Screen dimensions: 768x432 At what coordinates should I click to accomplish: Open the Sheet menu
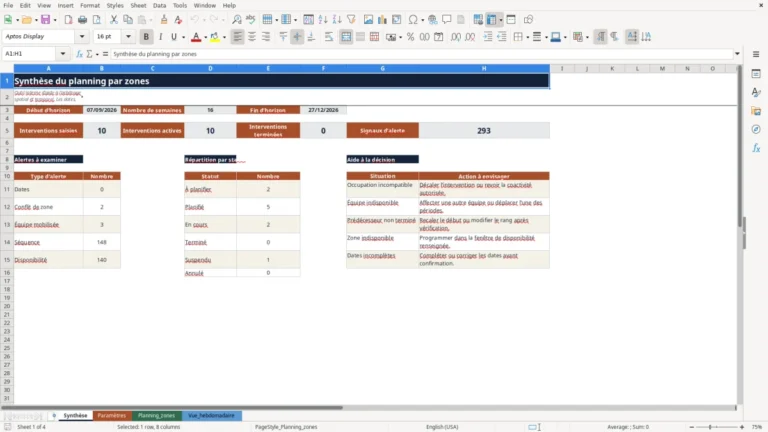138,5
